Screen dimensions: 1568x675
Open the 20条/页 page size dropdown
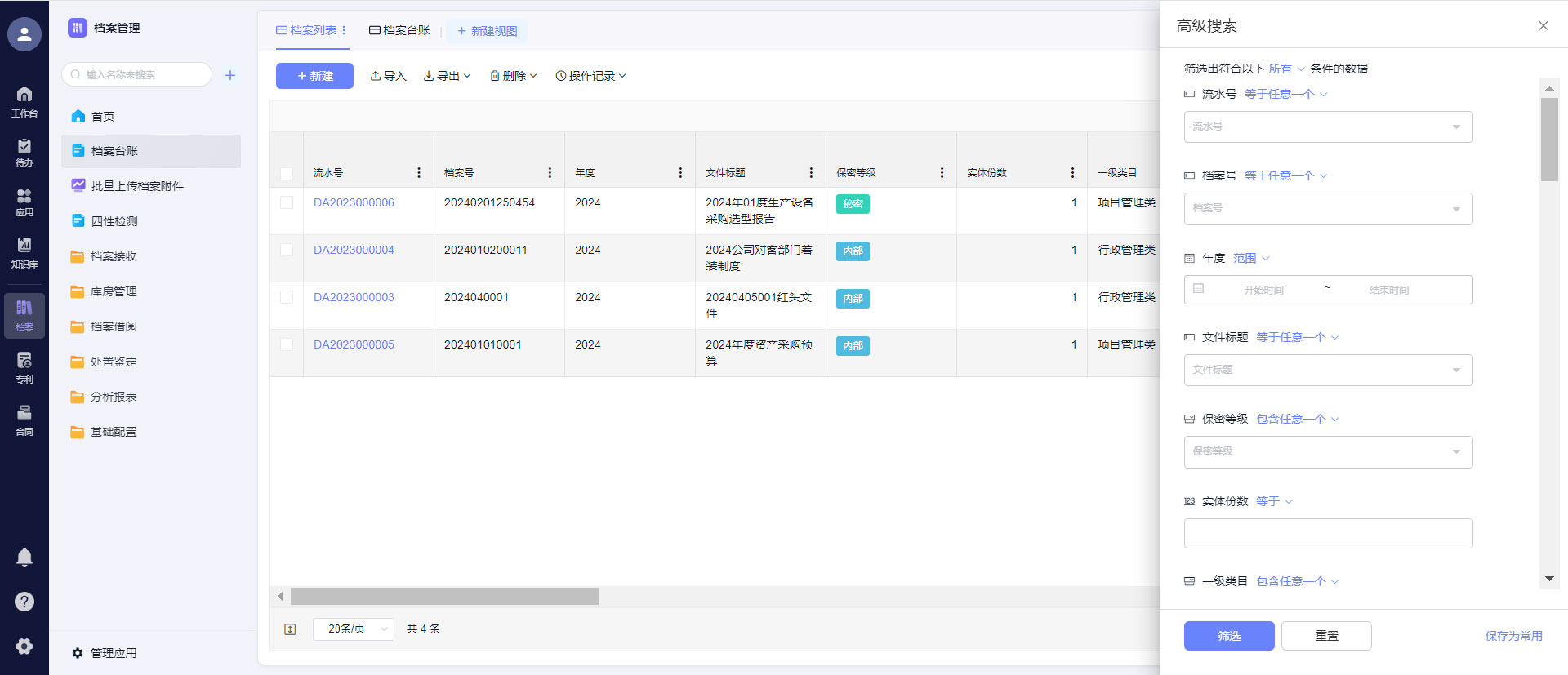tap(353, 629)
